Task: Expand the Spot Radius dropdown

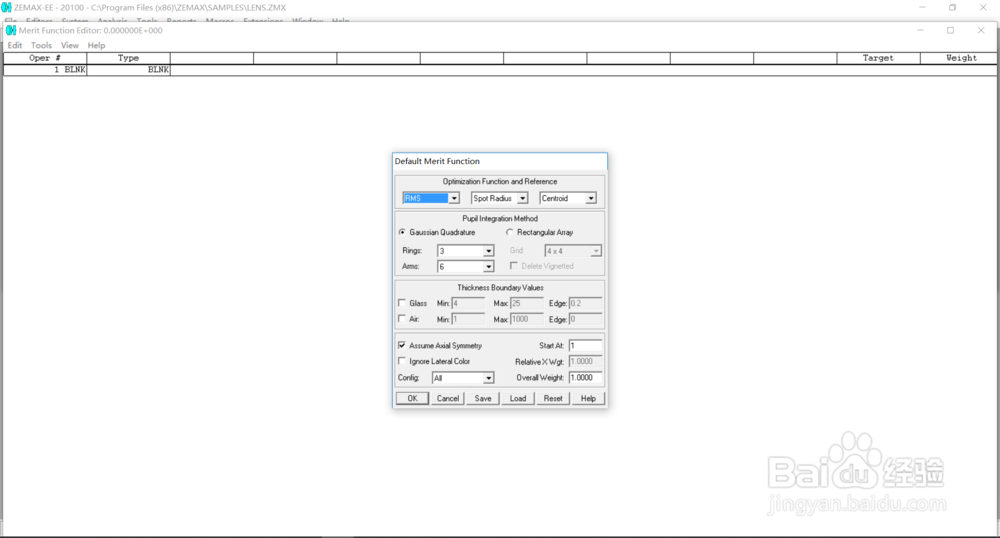Action: click(522, 198)
